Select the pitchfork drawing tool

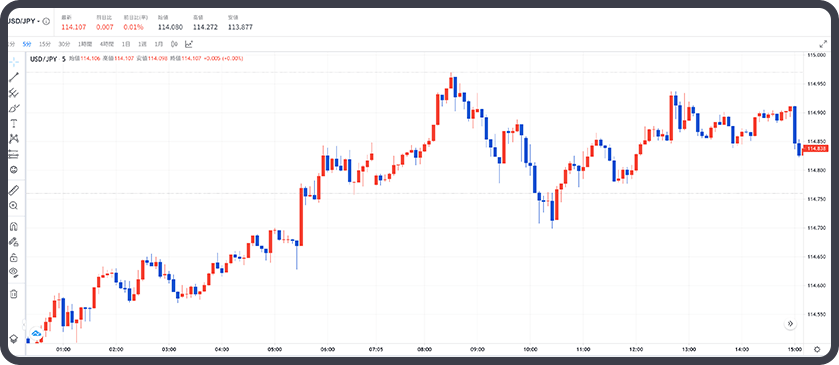coord(14,93)
